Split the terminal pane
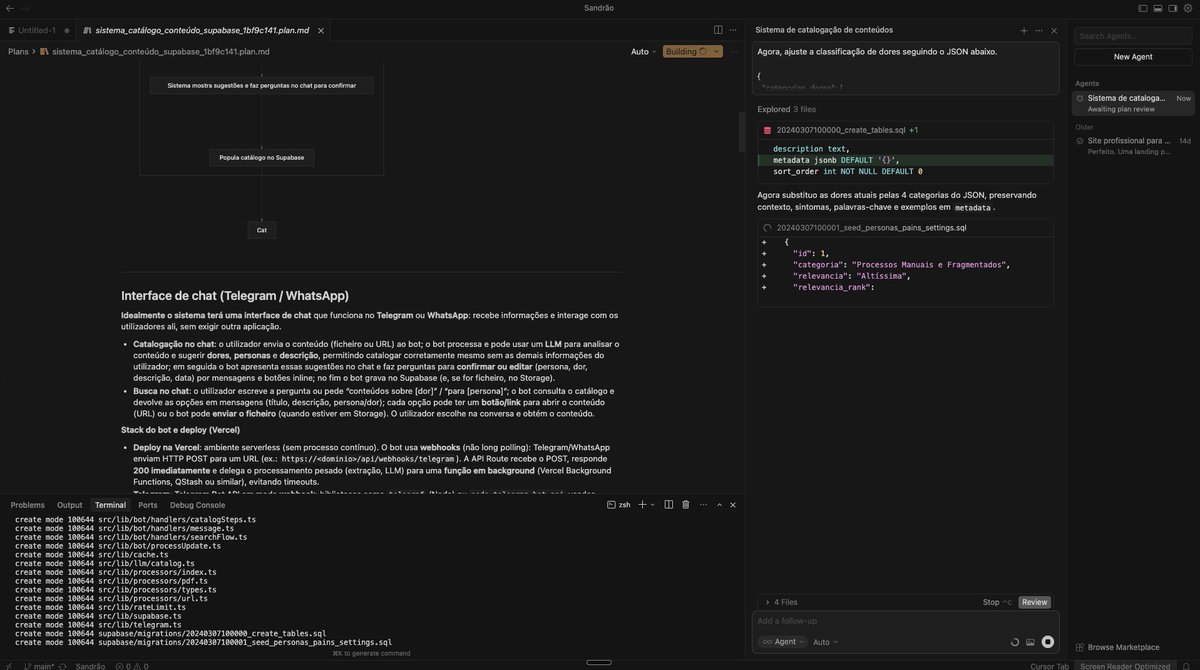 [x=669, y=505]
